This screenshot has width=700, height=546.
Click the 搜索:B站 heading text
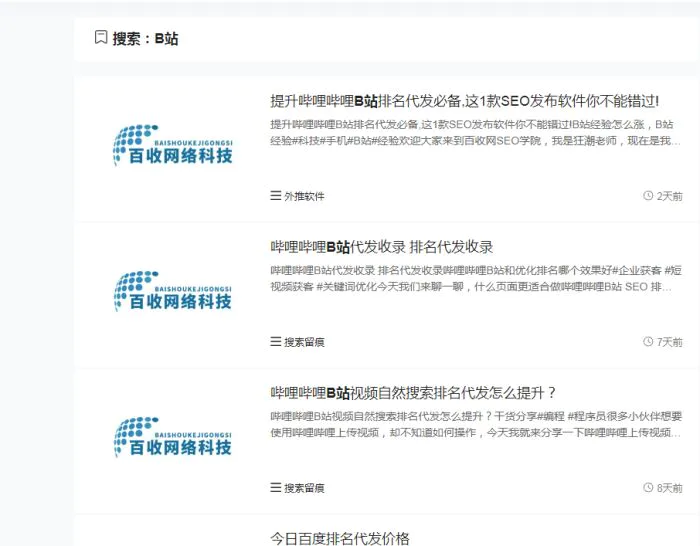pos(145,39)
